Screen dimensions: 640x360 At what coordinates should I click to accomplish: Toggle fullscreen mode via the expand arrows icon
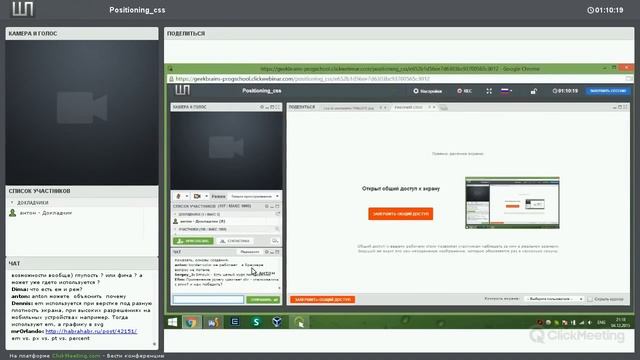pyautogui.click(x=489, y=91)
